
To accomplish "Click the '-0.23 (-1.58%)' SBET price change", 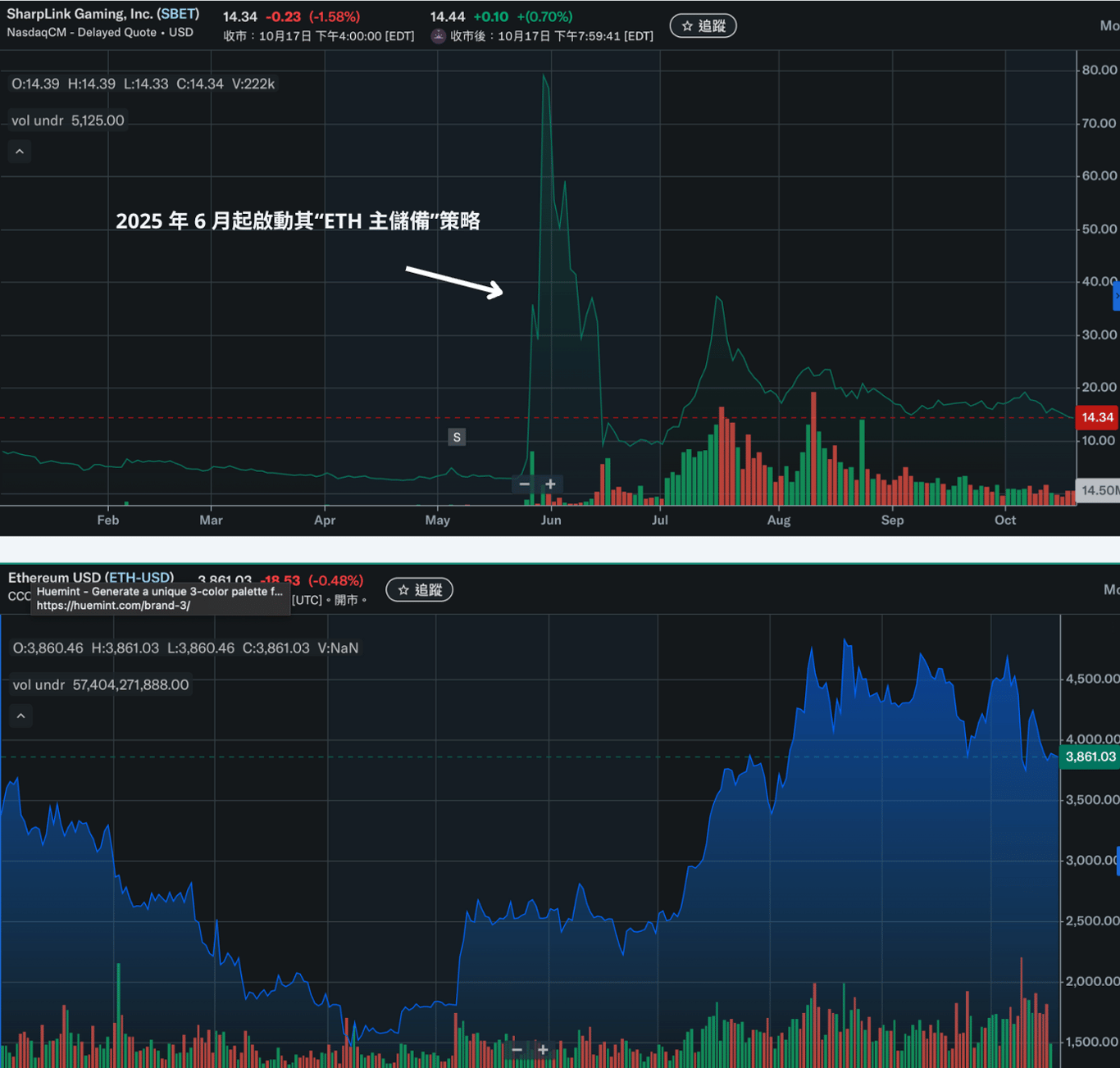I will click(x=312, y=16).
